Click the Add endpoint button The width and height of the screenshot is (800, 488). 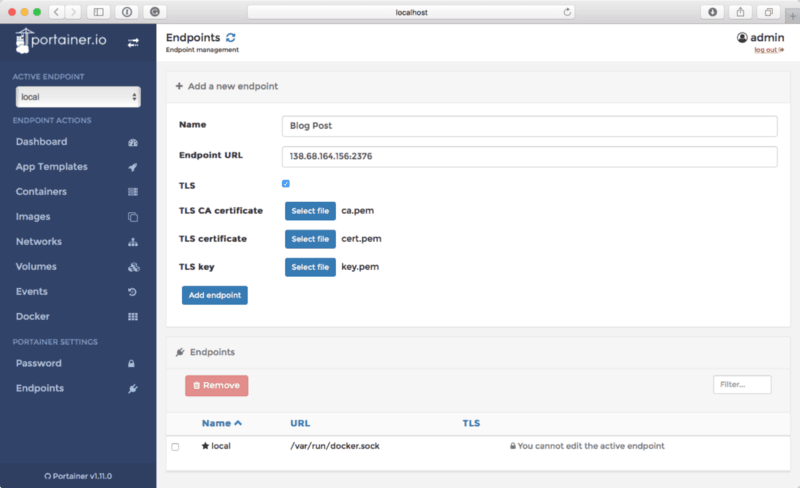[x=214, y=295]
